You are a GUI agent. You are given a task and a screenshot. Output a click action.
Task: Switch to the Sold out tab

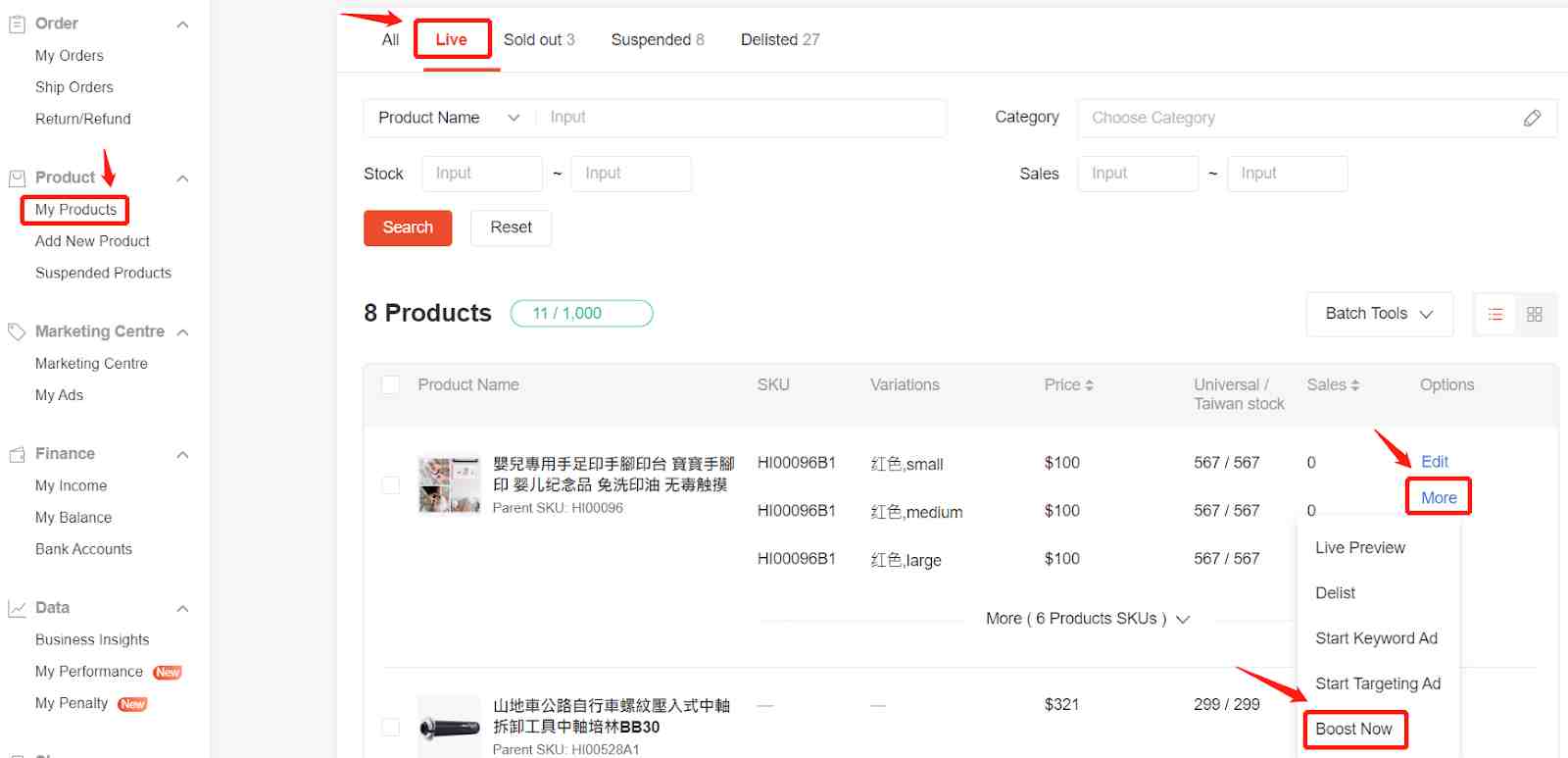pyautogui.click(x=538, y=40)
